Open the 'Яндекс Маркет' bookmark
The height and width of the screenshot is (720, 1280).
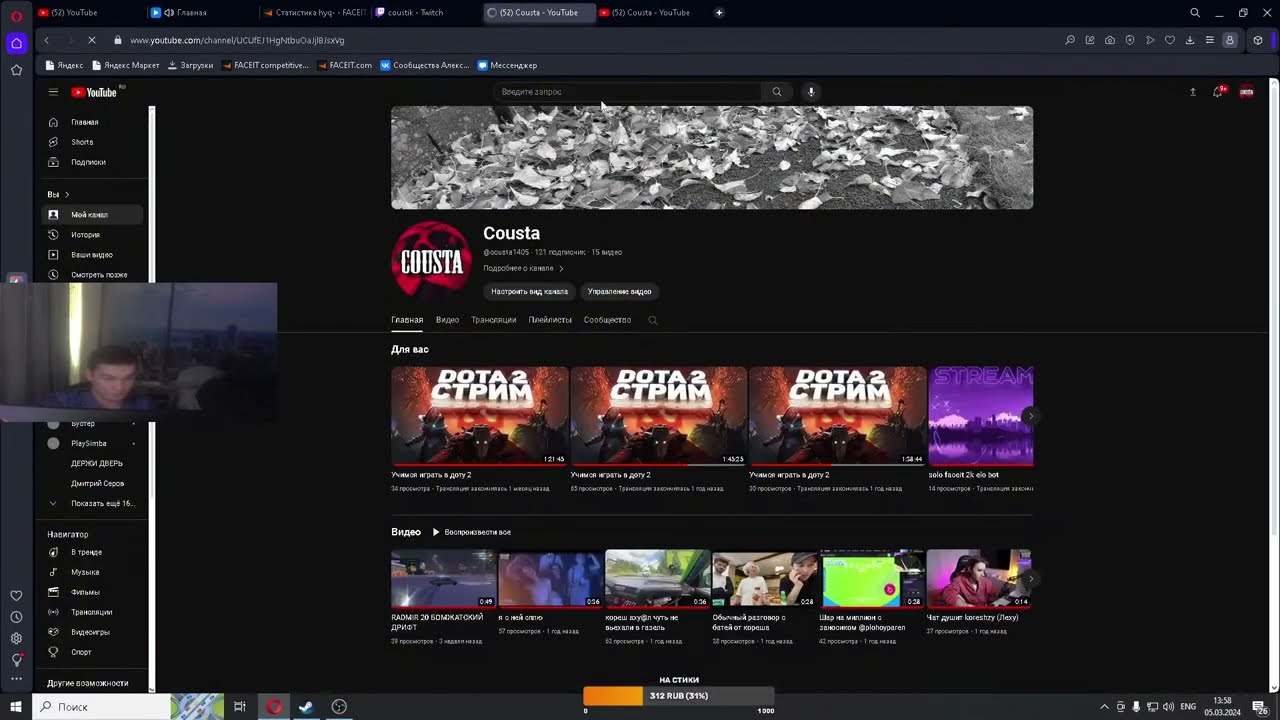tap(125, 65)
